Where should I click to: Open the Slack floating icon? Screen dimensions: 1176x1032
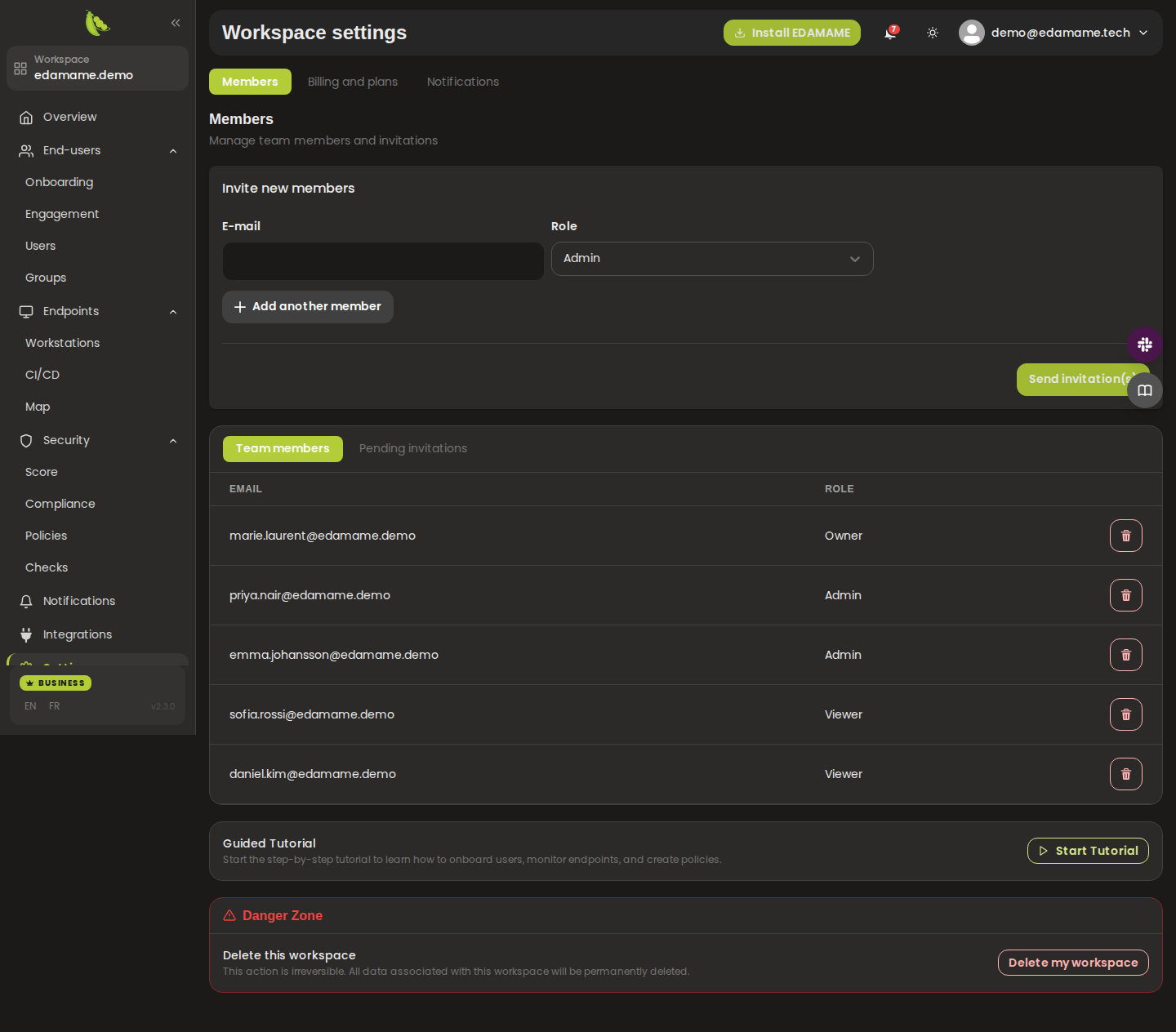pyautogui.click(x=1145, y=345)
